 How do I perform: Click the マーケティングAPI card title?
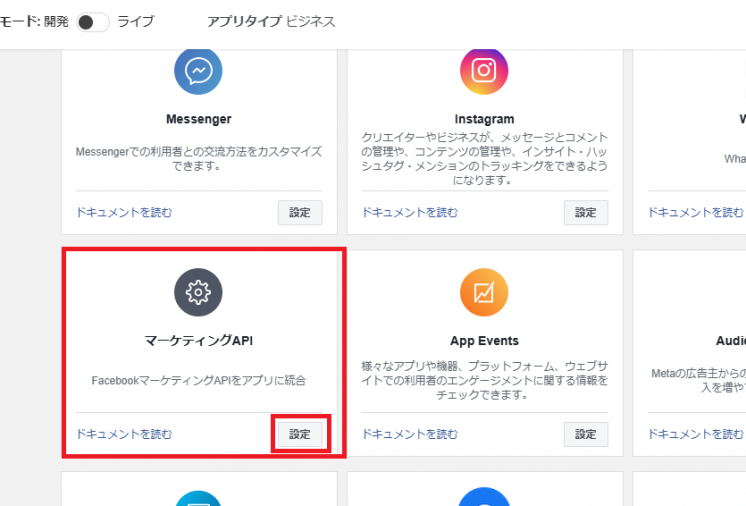pyautogui.click(x=199, y=341)
